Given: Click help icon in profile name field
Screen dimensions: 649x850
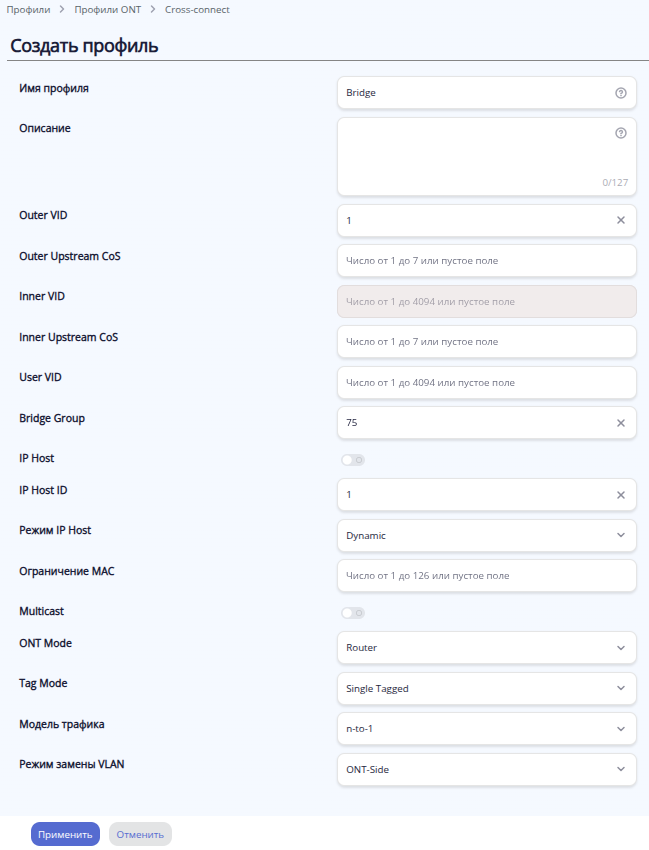Looking at the screenshot, I should point(620,93).
